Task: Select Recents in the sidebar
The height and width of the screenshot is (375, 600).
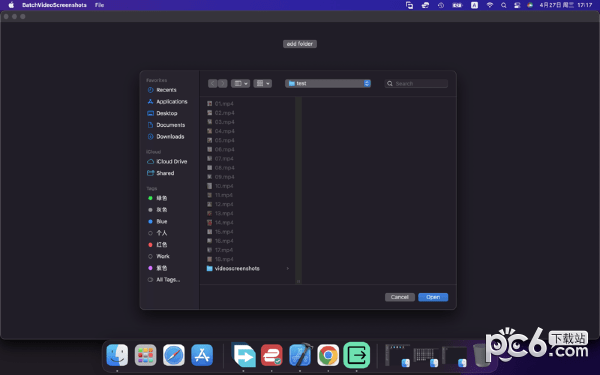Action: (x=166, y=90)
